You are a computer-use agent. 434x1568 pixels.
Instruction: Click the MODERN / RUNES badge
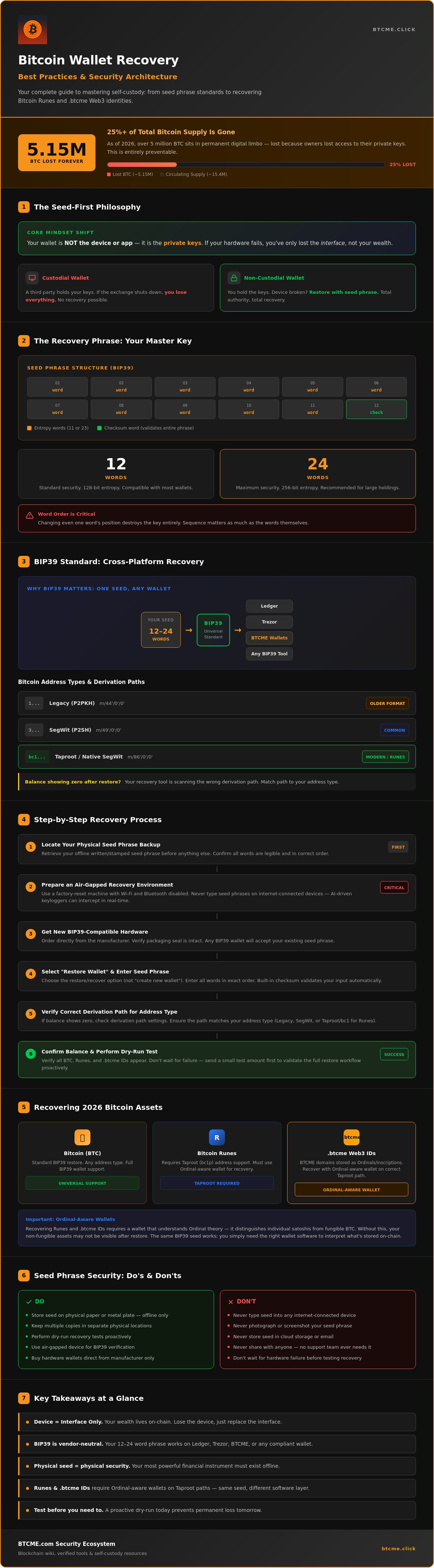tap(385, 757)
